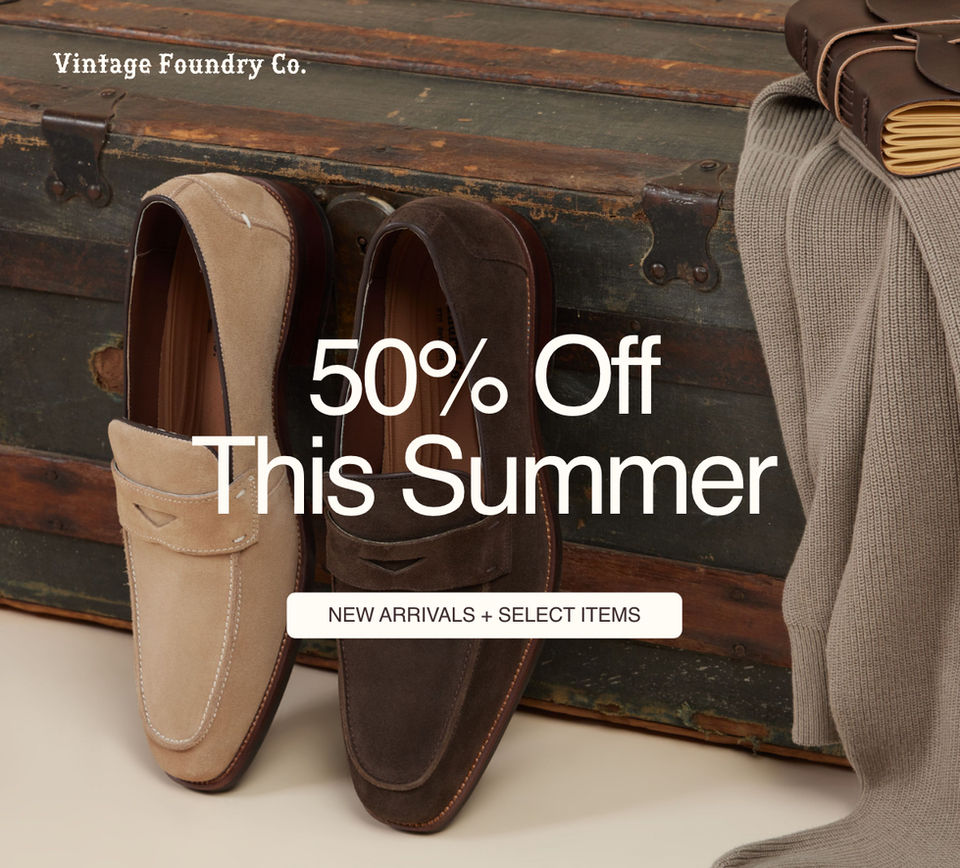The image size is (960, 868).
Task: Click the word Summer in the headline
Action: (589, 475)
